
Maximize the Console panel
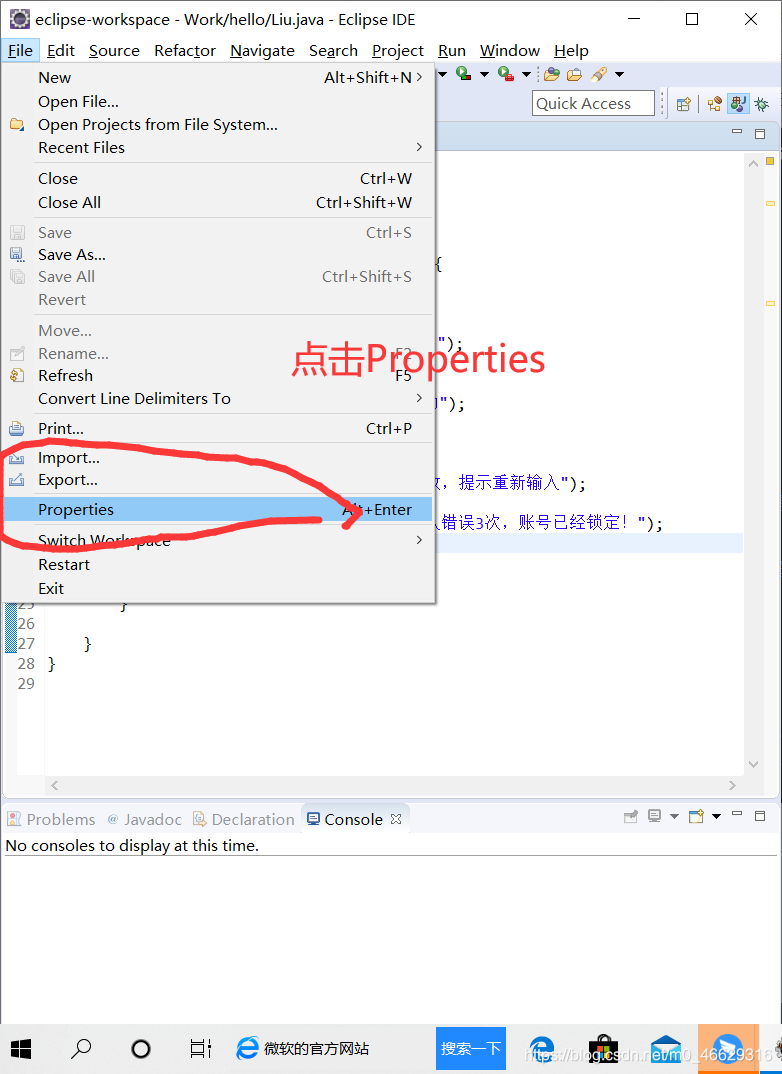(760, 816)
